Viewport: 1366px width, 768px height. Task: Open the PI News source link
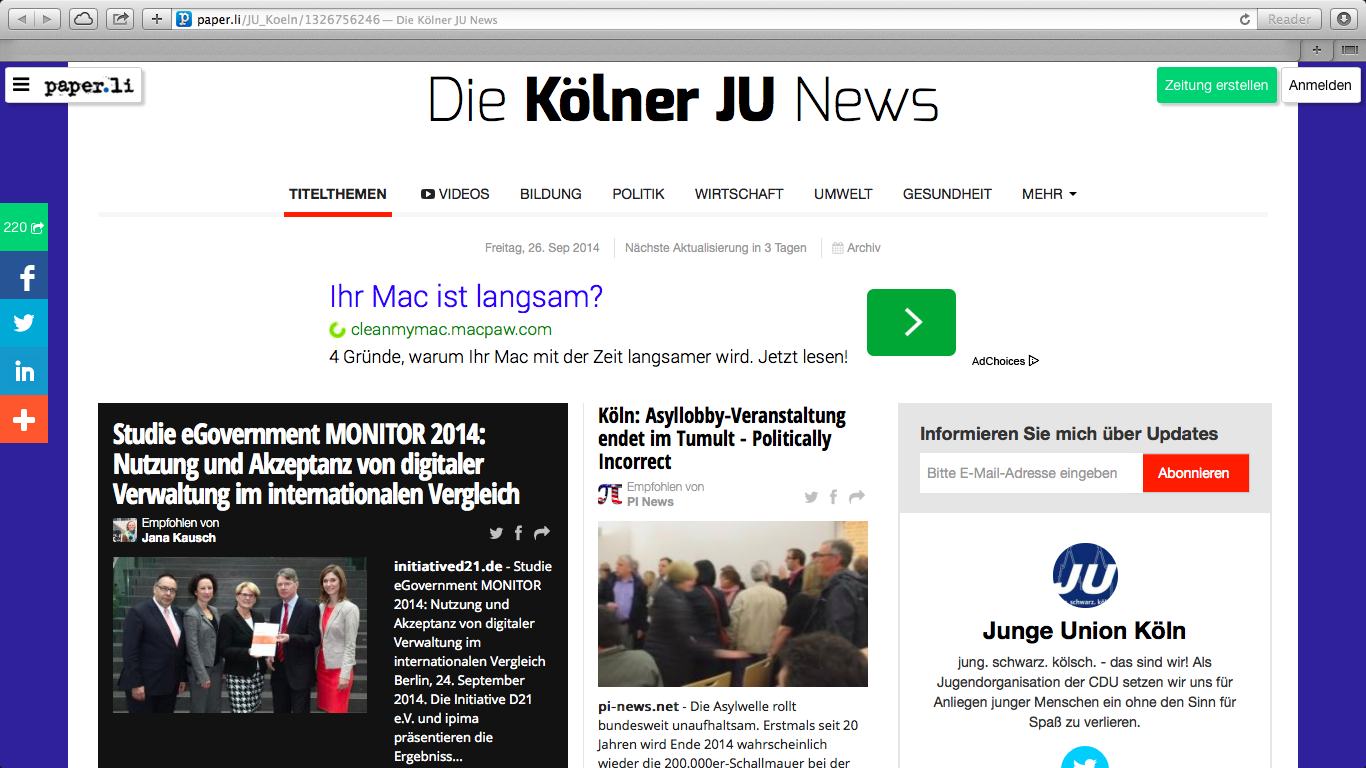(x=650, y=502)
